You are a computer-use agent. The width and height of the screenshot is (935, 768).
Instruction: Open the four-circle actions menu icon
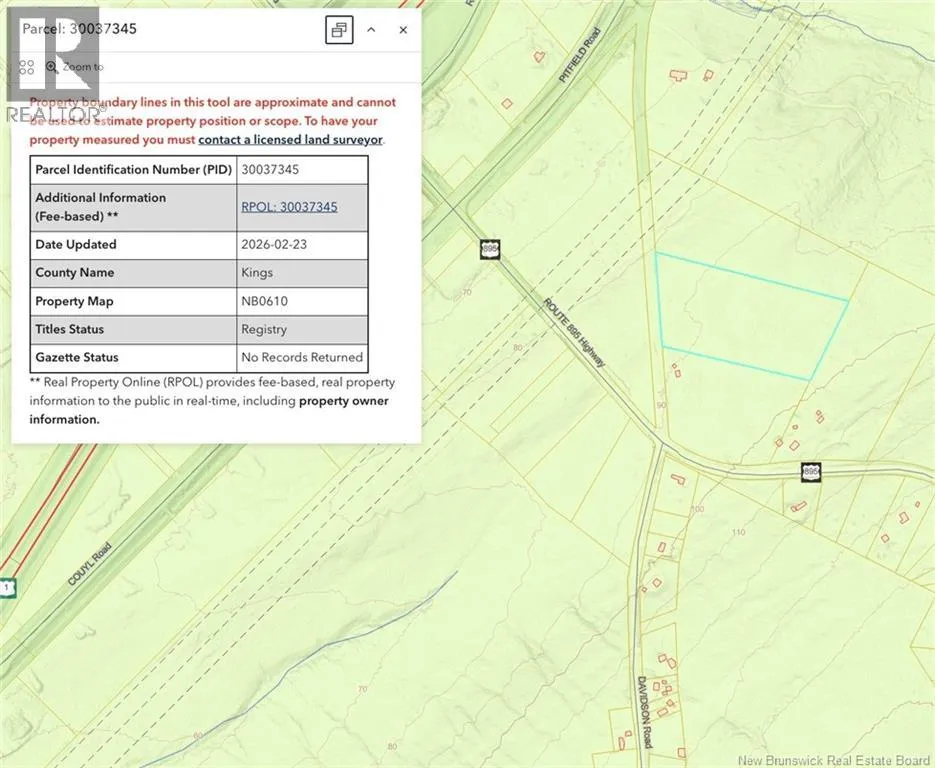click(x=26, y=67)
